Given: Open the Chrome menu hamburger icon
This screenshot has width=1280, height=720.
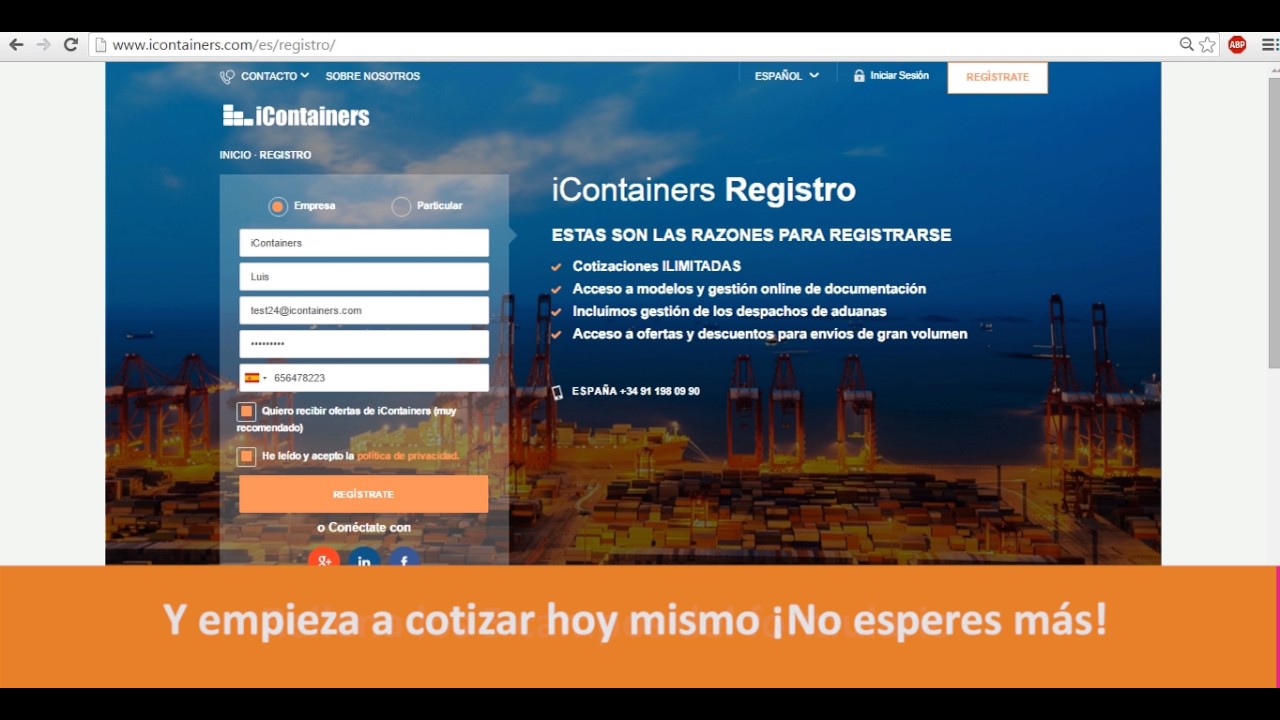Looking at the screenshot, I should 1269,45.
